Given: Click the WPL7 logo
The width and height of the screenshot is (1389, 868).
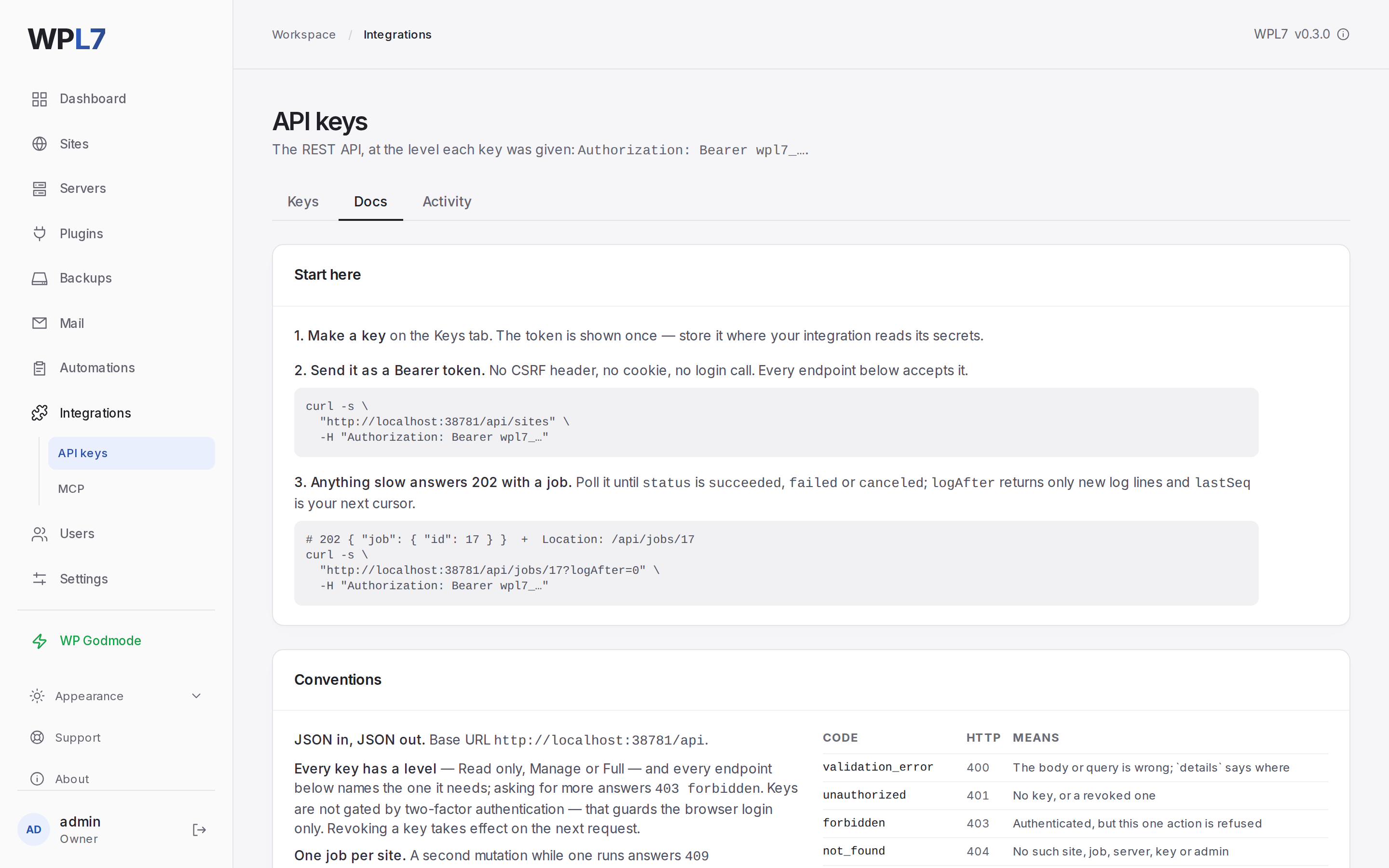Looking at the screenshot, I should point(67,39).
